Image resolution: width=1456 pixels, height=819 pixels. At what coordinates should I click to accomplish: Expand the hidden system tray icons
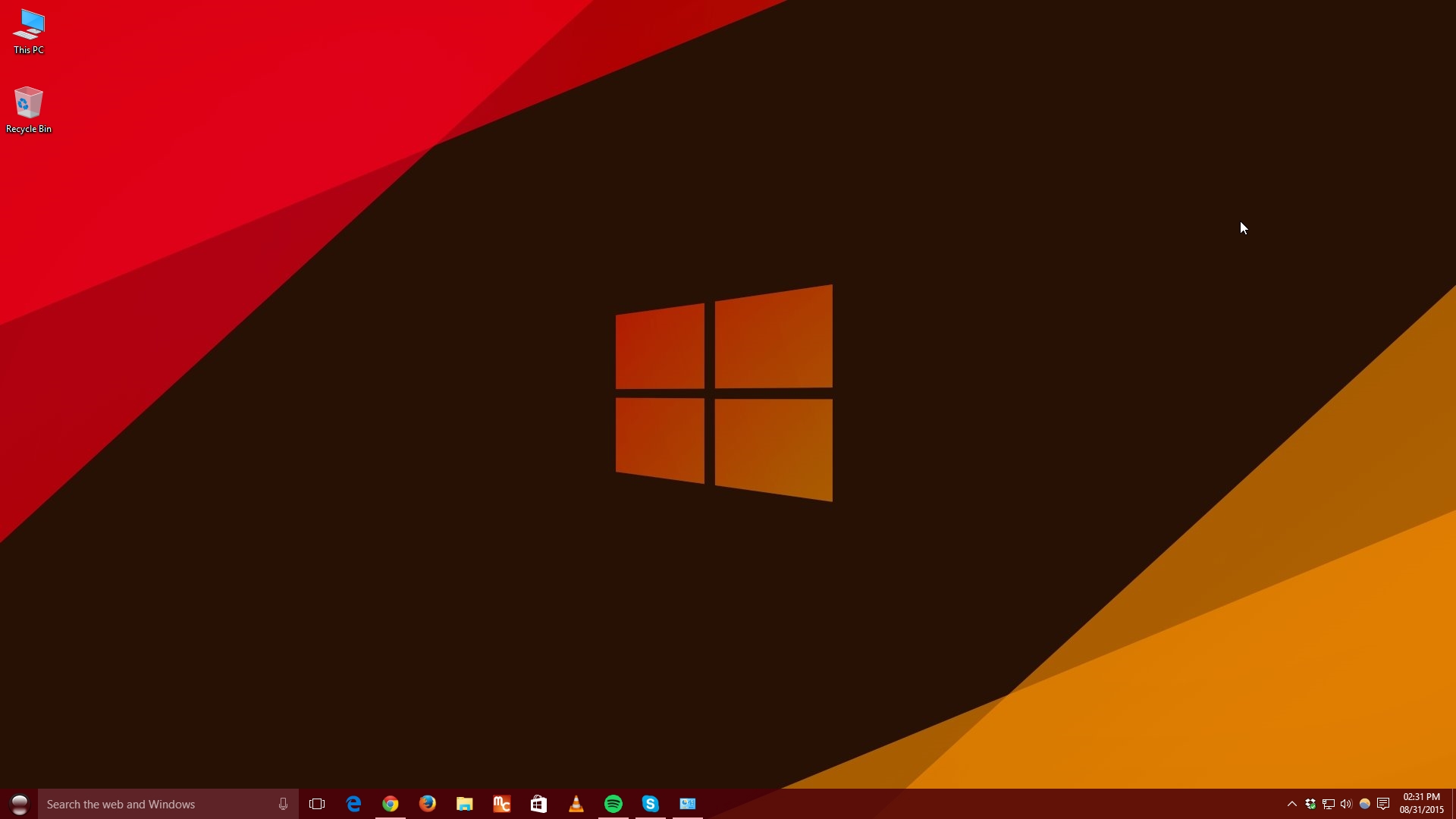coord(1292,804)
